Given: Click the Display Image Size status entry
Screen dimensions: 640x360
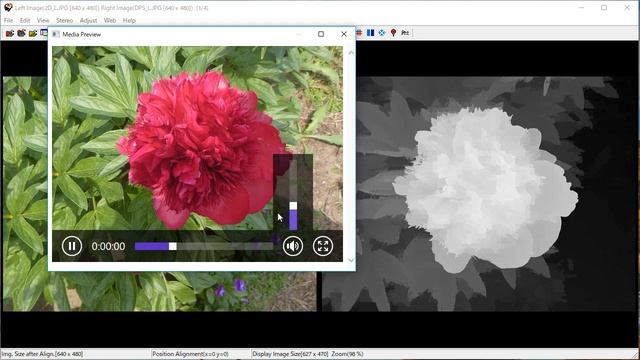Looking at the screenshot, I should [308, 354].
